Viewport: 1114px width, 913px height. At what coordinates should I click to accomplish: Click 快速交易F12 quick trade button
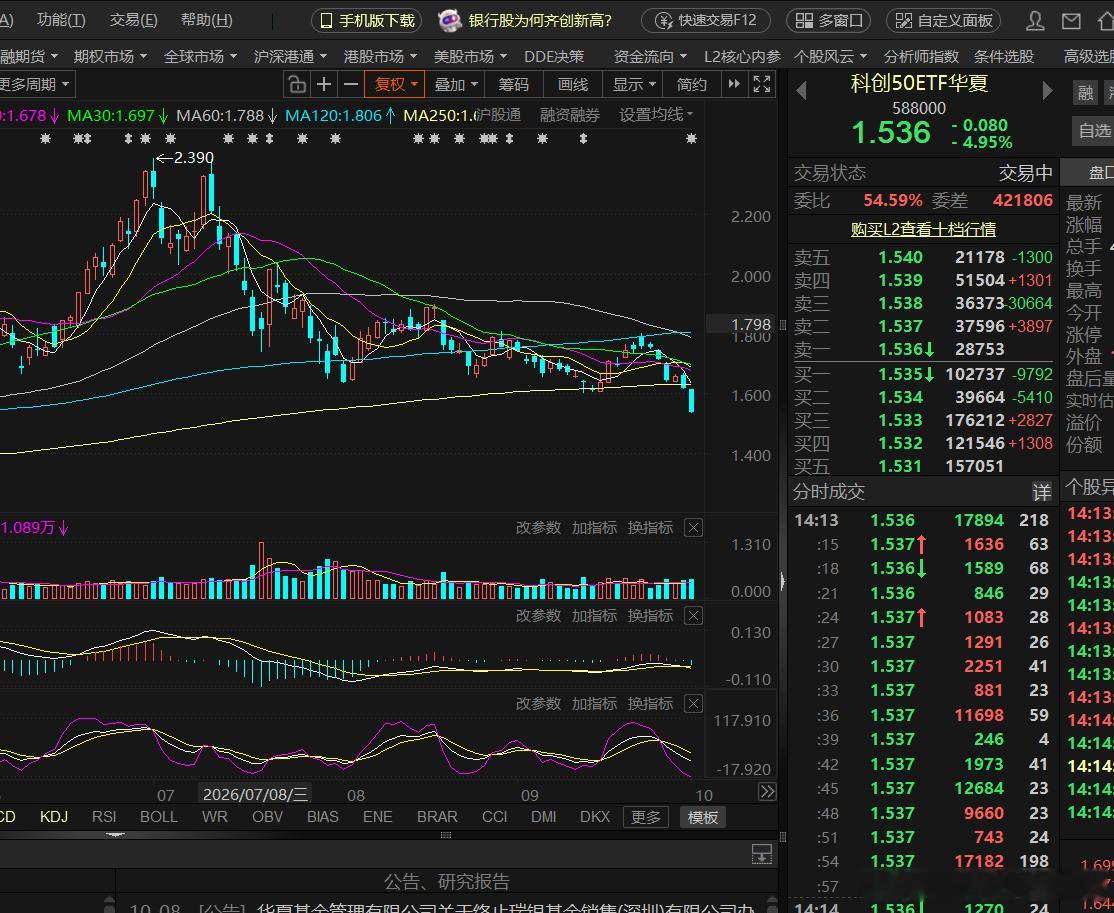click(706, 21)
